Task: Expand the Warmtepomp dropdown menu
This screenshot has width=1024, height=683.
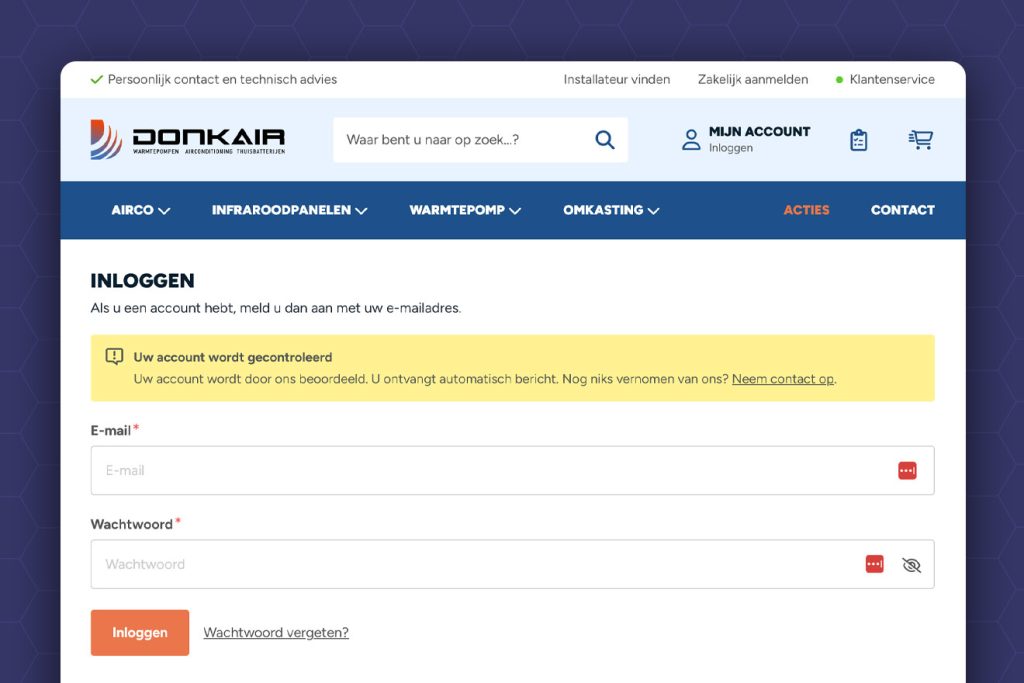Action: click(x=465, y=210)
